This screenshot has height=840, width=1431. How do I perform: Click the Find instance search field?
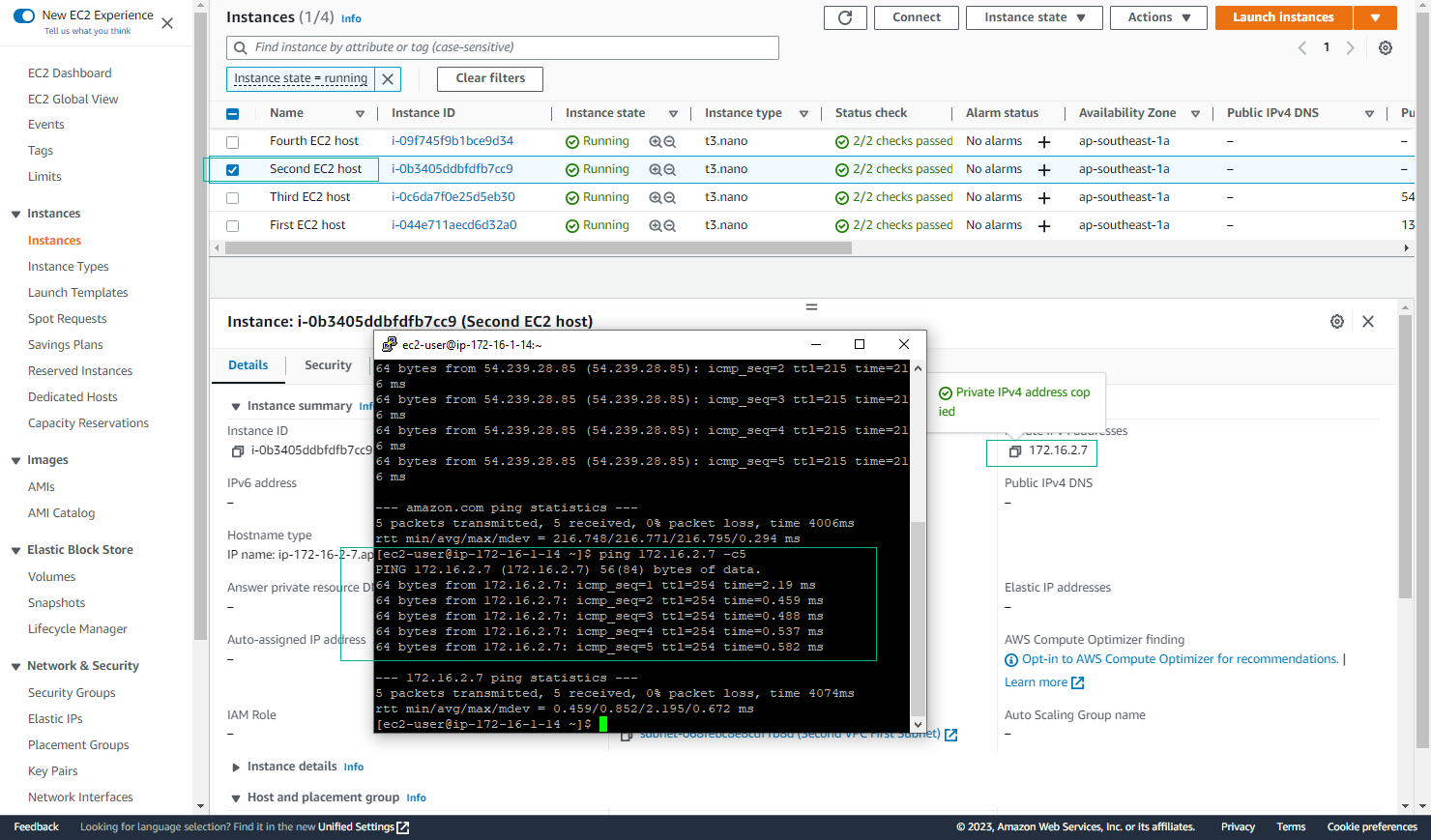point(503,47)
